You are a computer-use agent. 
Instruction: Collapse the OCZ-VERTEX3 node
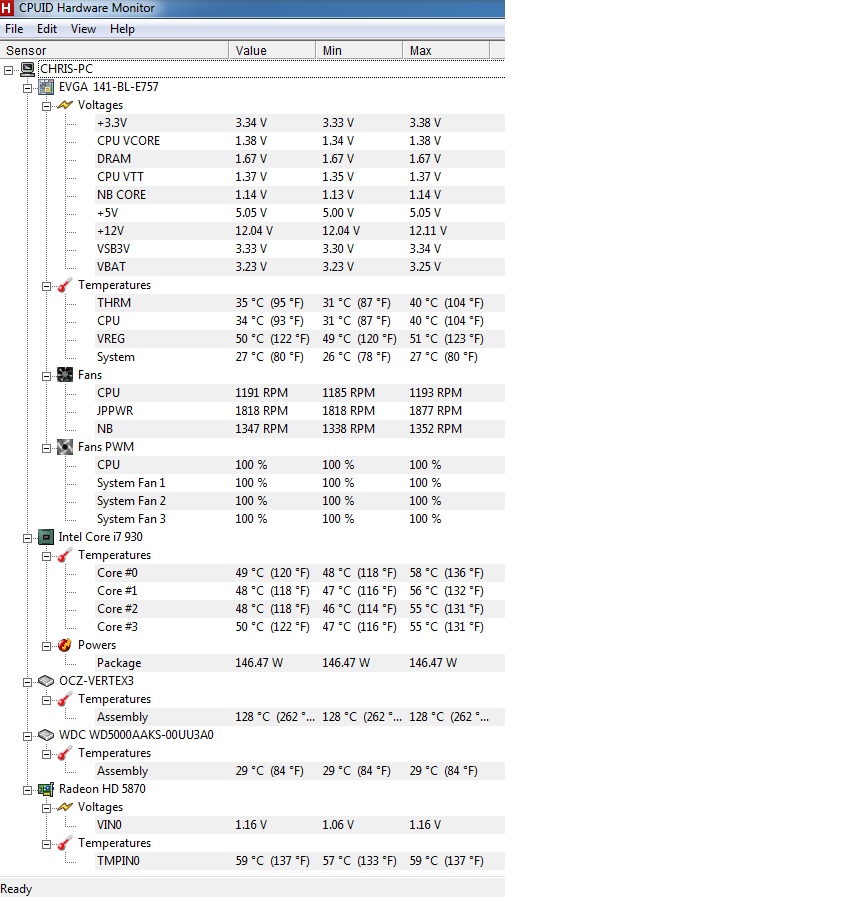[27, 682]
